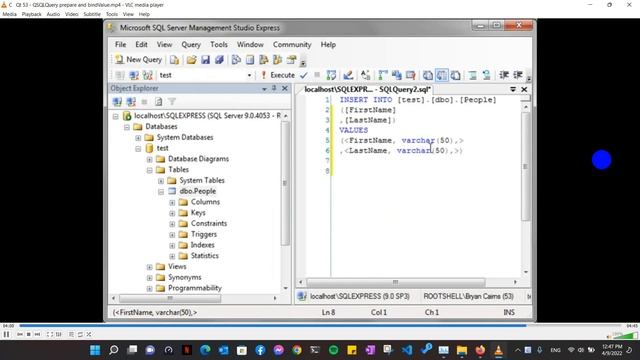640x360 pixels.
Task: Select Results to Text option
Action: coord(427,75)
